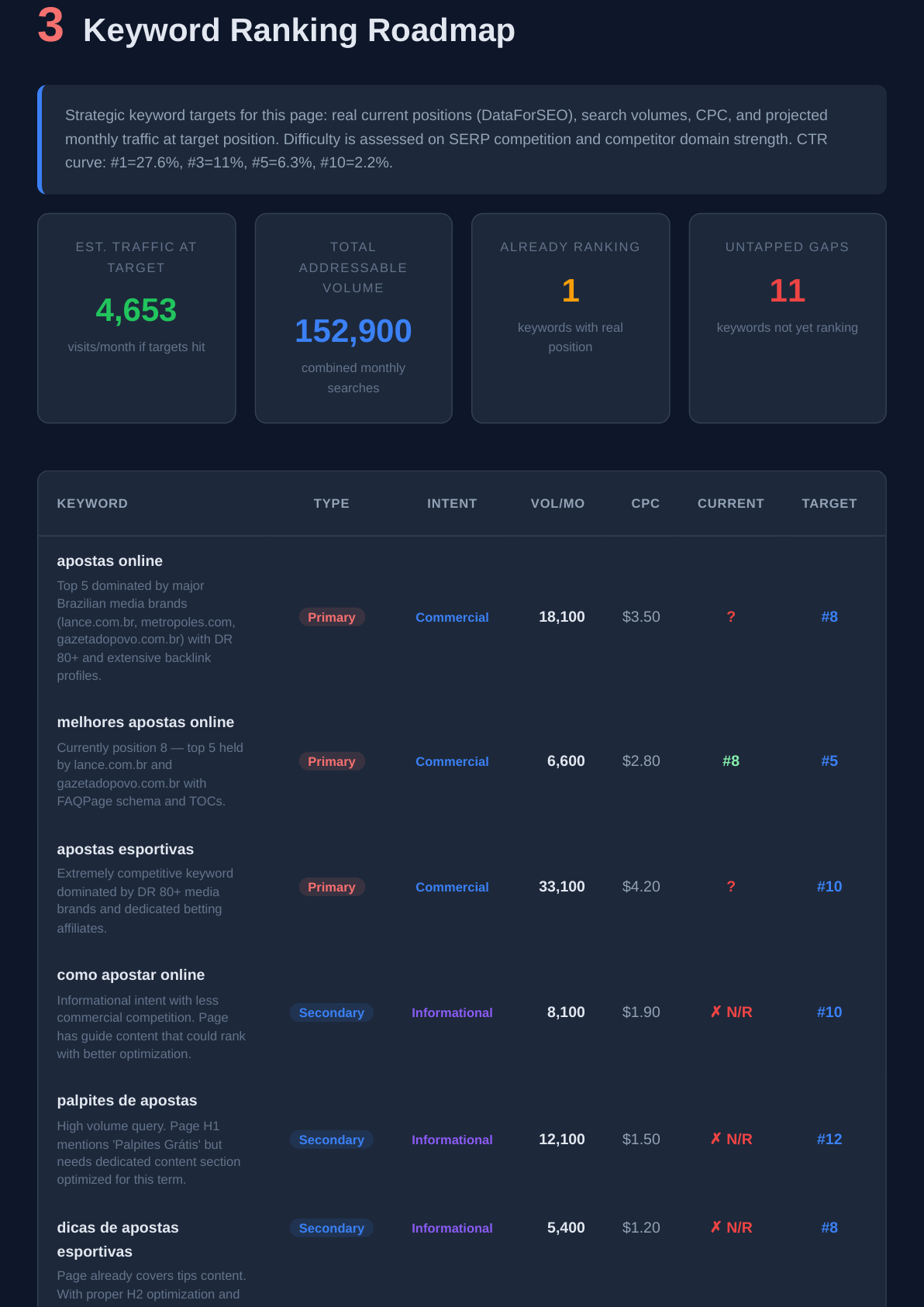Screen dimensions: 924x1307
Task: Click the 'keywords not yet ranking' caption
Action: tap(788, 328)
